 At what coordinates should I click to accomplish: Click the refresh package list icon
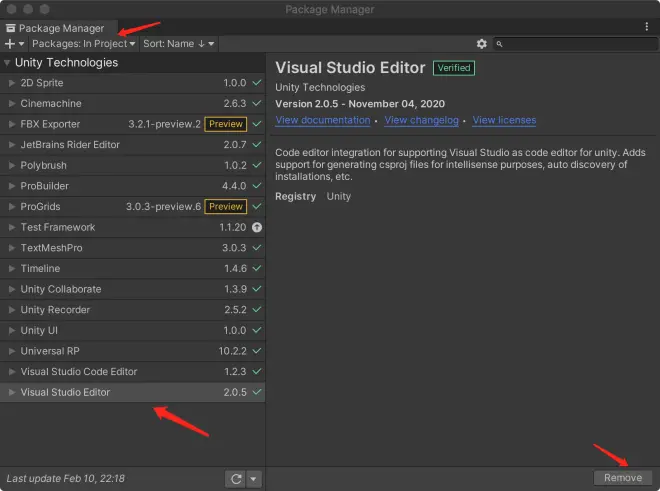[x=236, y=479]
